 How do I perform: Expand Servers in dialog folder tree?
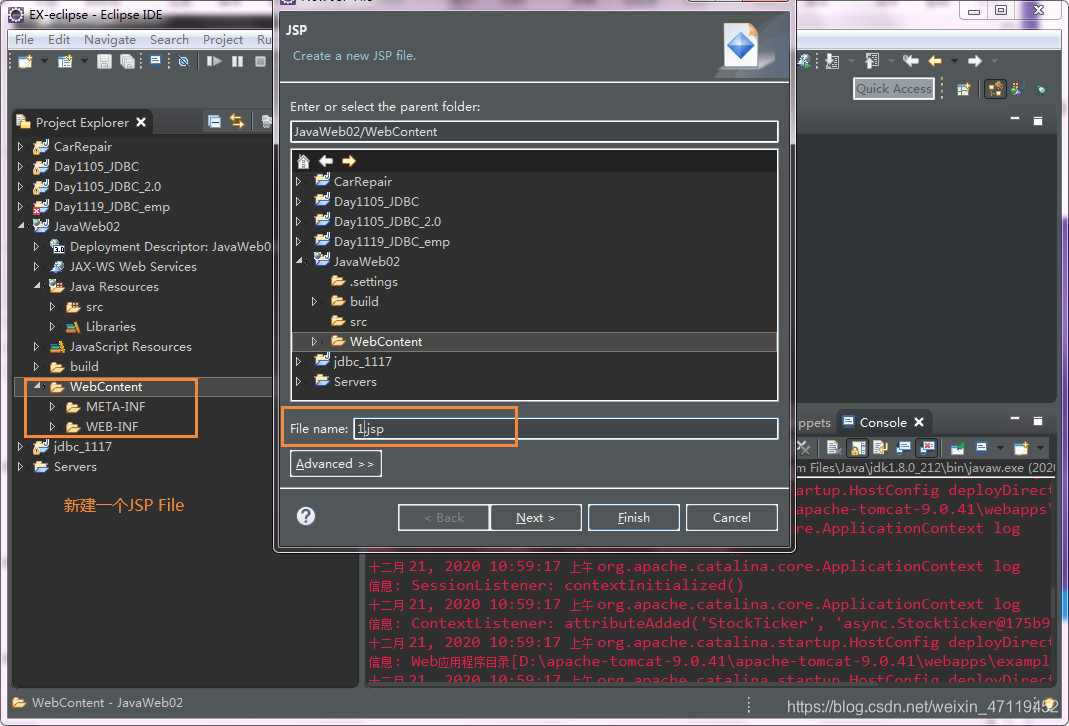[299, 381]
